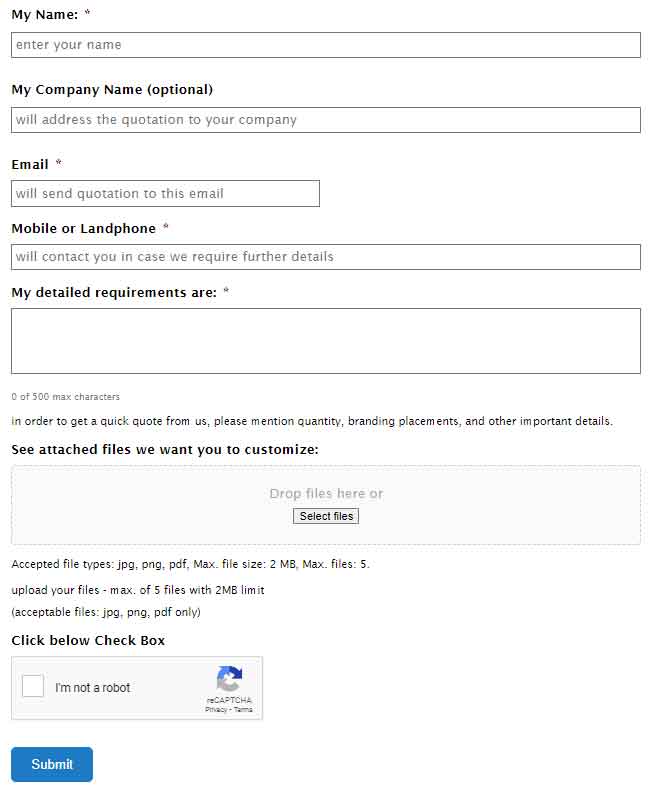Click the My Name input field

[x=325, y=45]
